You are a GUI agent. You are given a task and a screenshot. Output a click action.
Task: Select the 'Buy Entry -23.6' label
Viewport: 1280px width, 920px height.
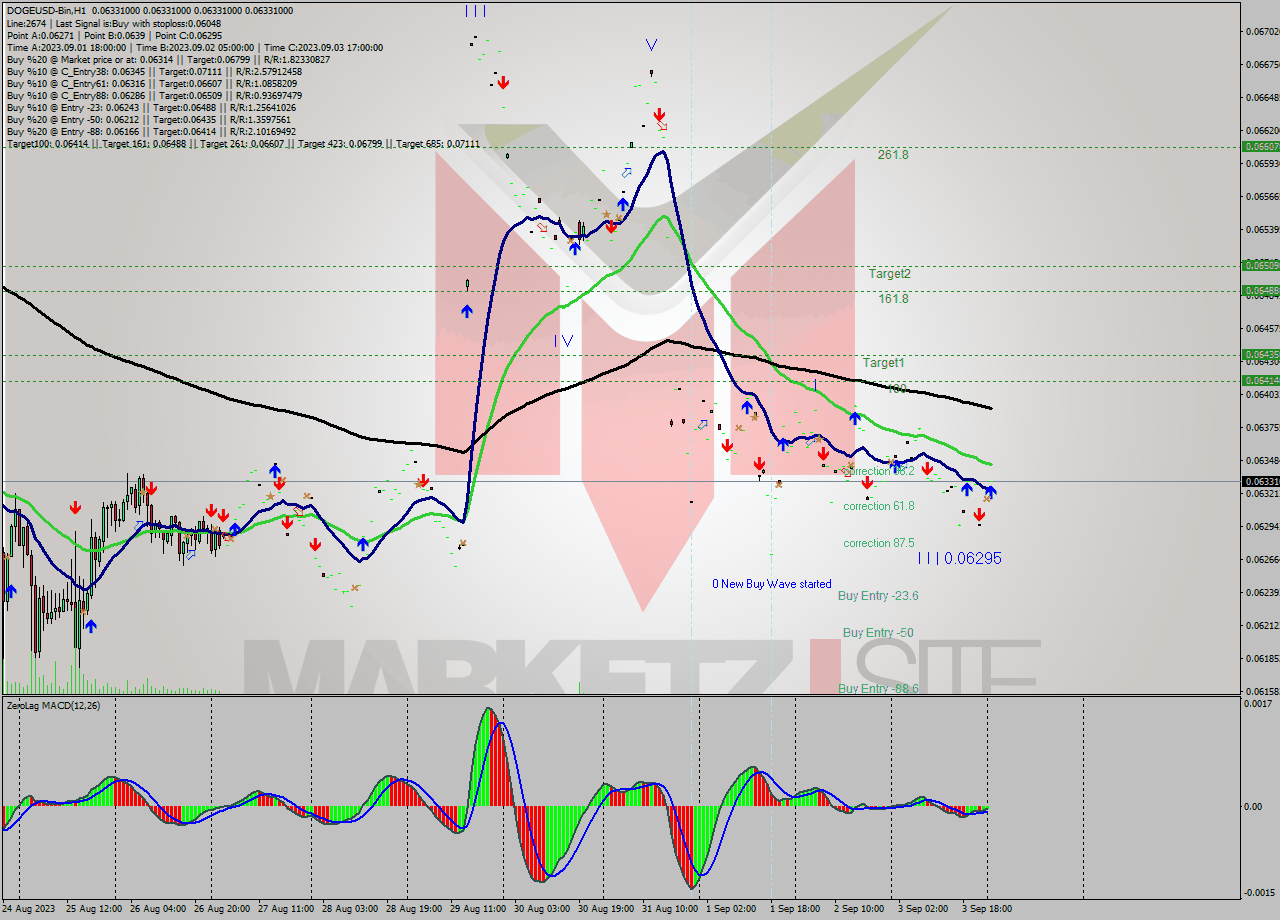tap(878, 596)
